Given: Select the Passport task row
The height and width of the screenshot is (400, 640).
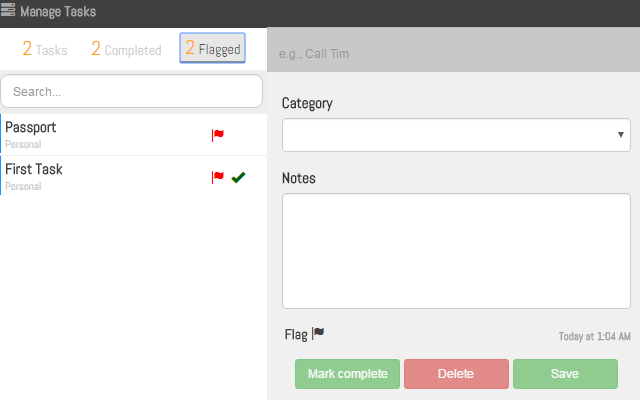Looking at the screenshot, I should [x=100, y=135].
